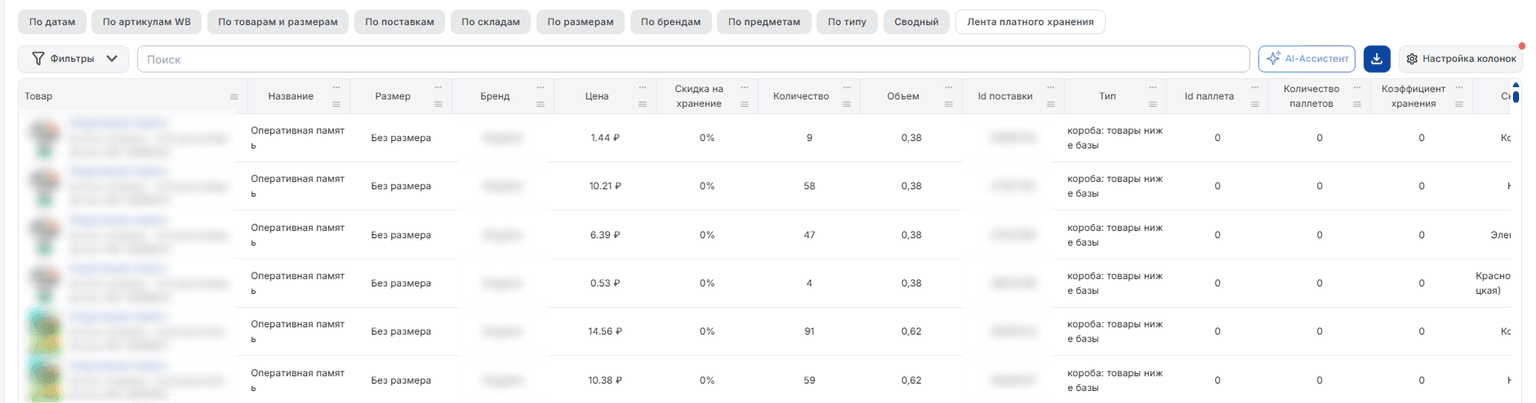Open hamburger menu on Коэффициент хранения column
The image size is (1536, 403).
pyautogui.click(x=1458, y=104)
